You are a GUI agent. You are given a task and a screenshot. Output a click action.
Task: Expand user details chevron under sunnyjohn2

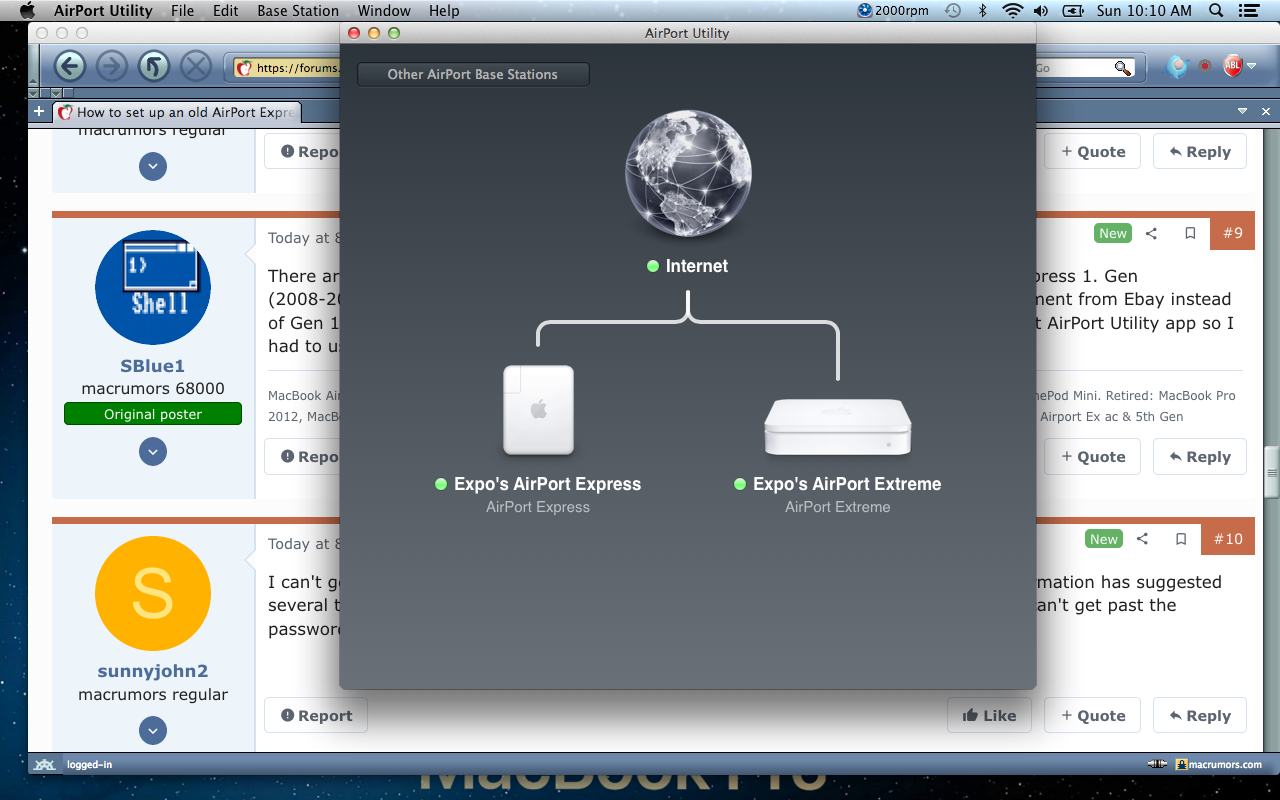point(153,731)
